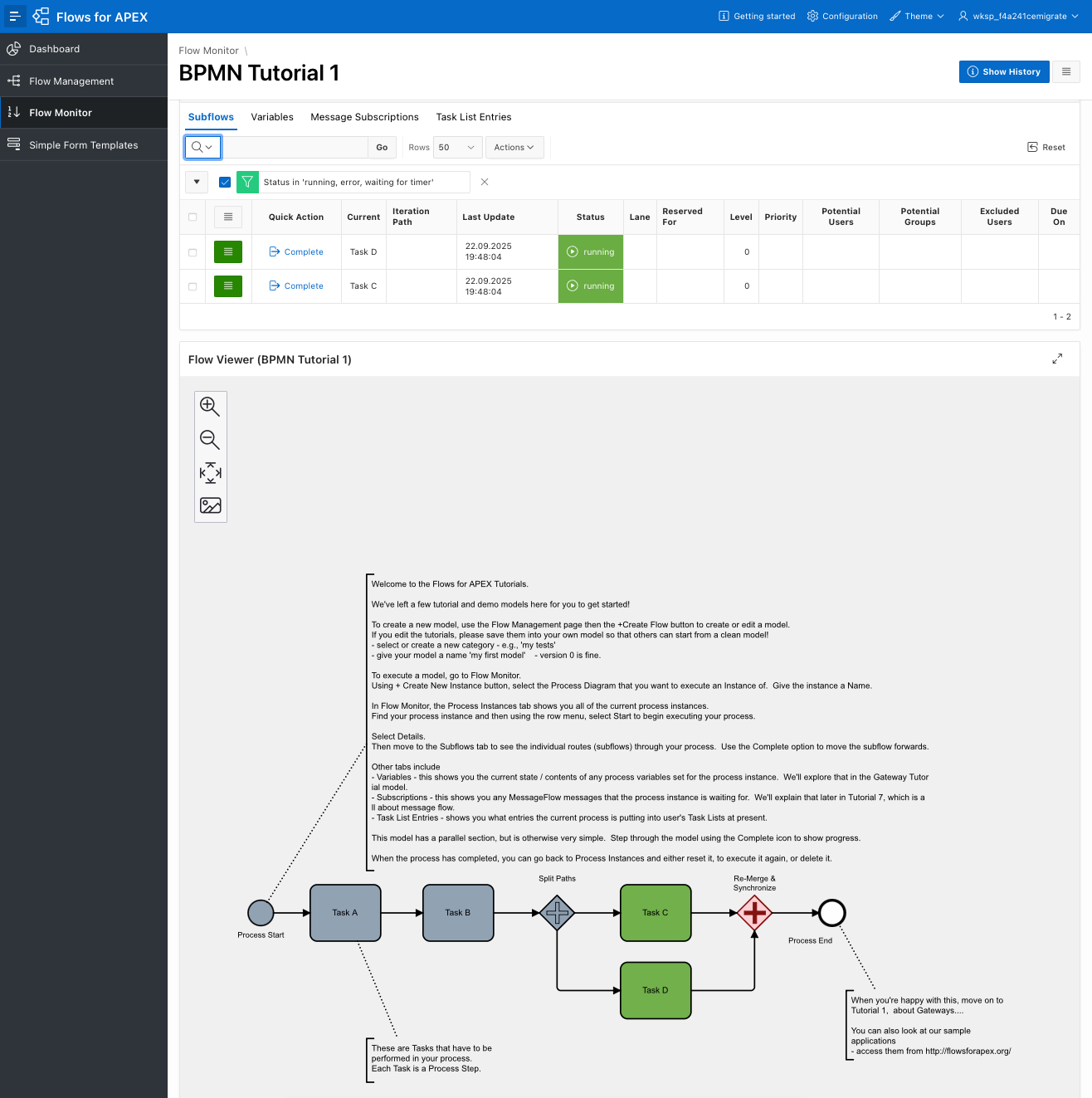The height and width of the screenshot is (1098, 1092).
Task: Toggle the select-all rows header checkbox
Action: point(193,217)
